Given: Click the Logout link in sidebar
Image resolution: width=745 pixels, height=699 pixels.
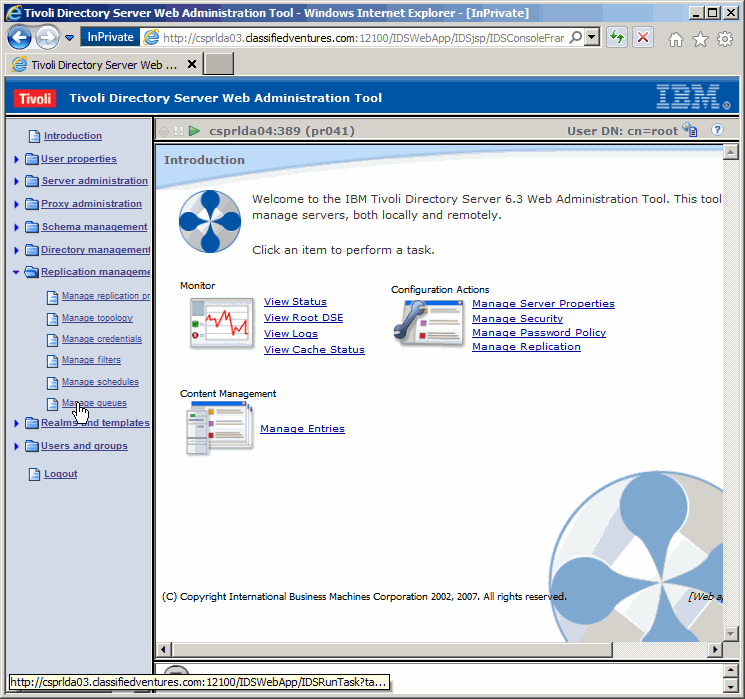Looking at the screenshot, I should pos(60,474).
